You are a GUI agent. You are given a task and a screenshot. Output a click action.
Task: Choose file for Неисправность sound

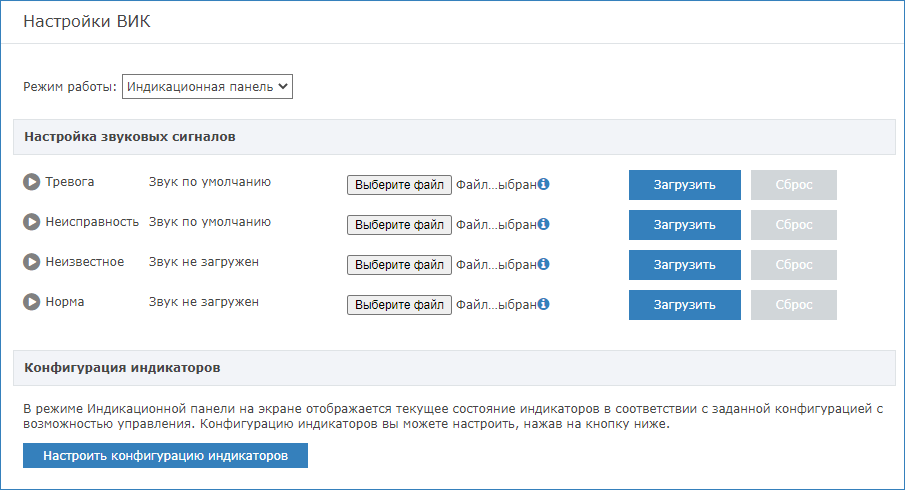pyautogui.click(x=399, y=225)
